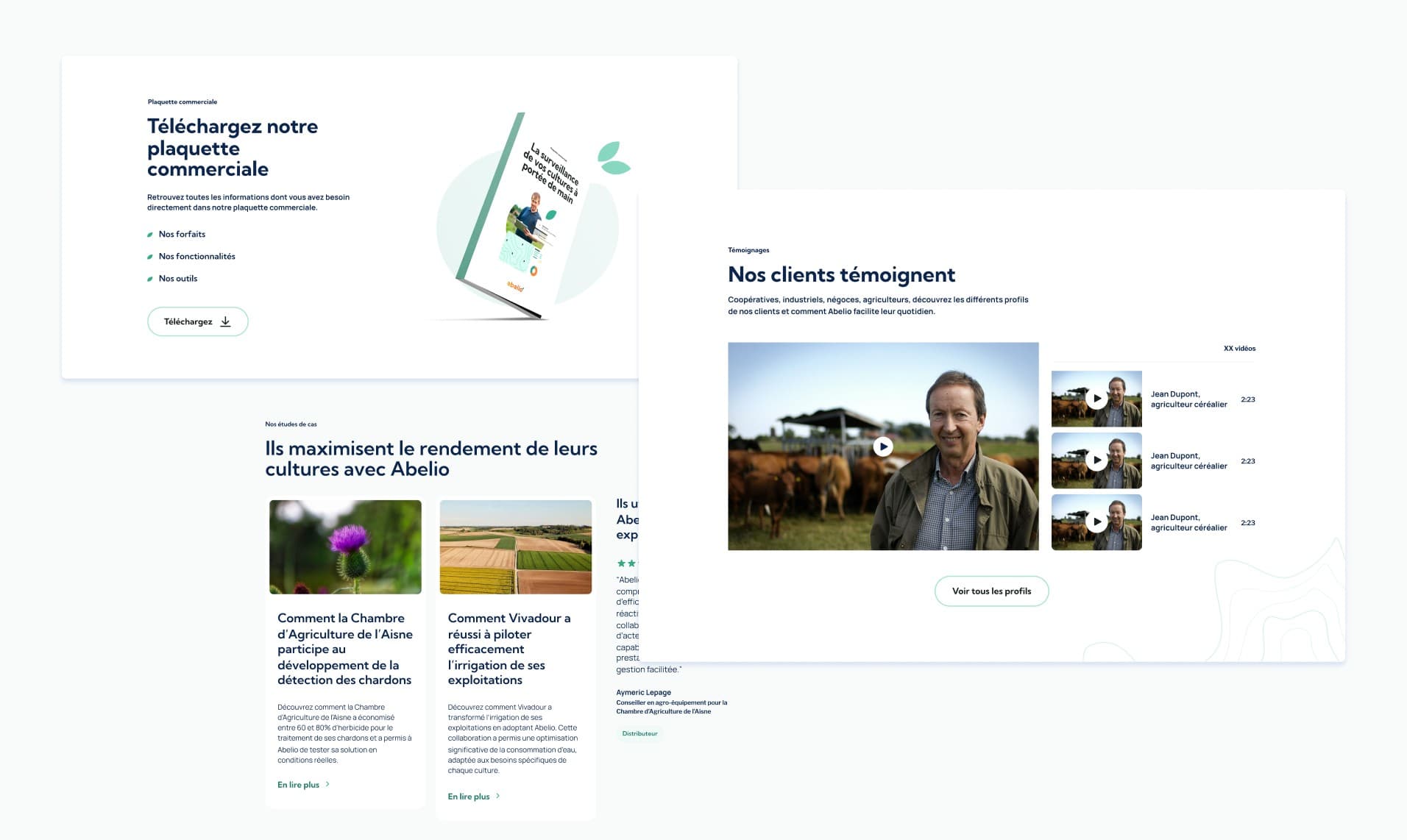Click the Voir tous les profils button

click(991, 591)
